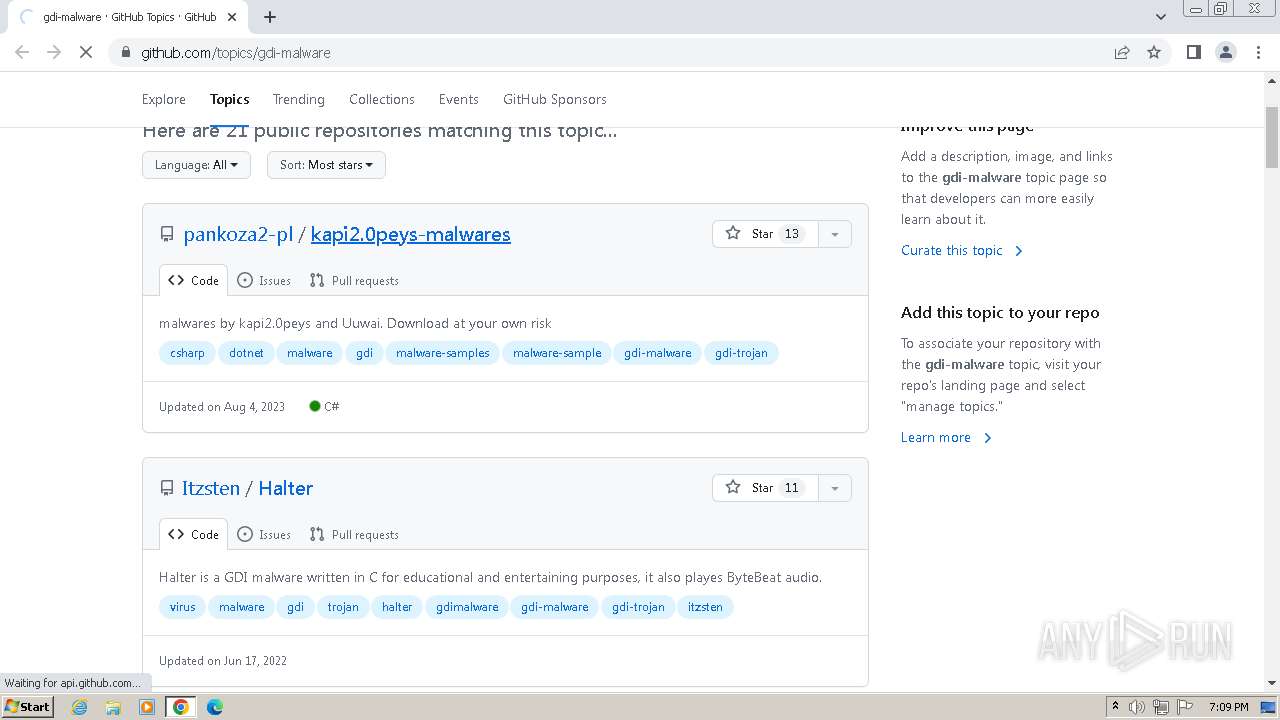1280x720 pixels.
Task: Click gdi-malware tag under Halter
Action: tap(555, 607)
